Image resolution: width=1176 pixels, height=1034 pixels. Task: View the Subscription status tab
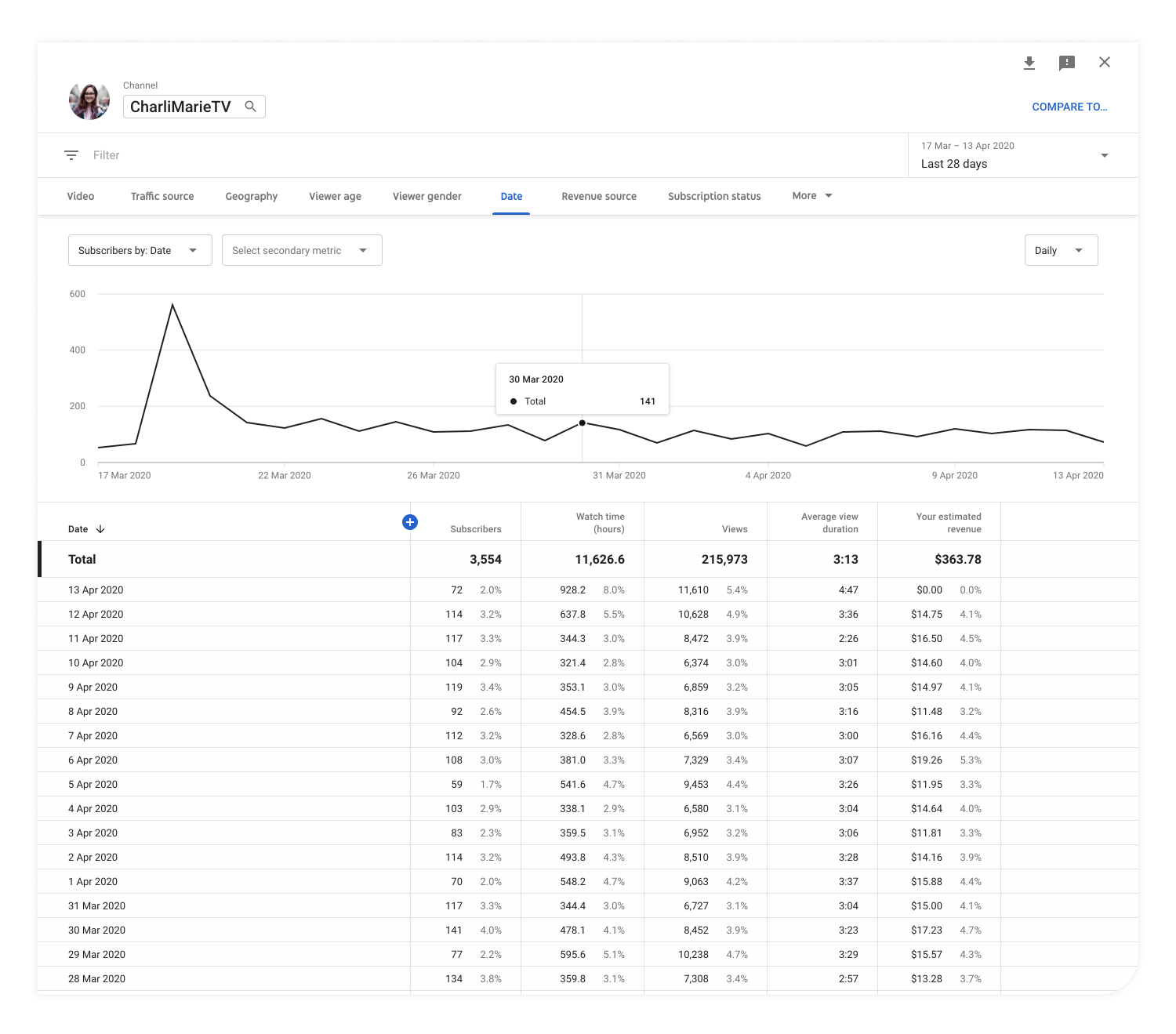714,196
